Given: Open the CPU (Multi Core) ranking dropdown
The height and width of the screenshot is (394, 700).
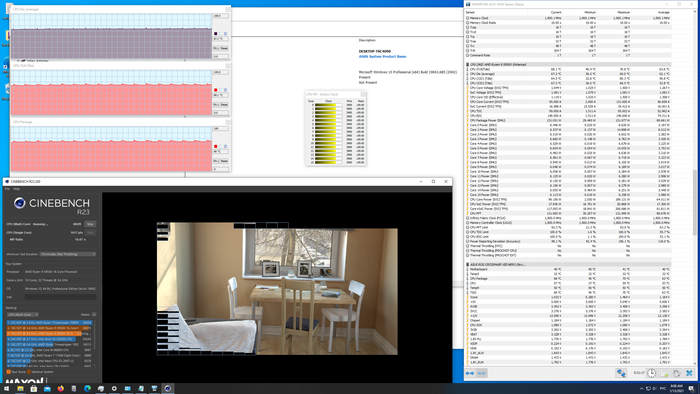Looking at the screenshot, I should (x=23, y=315).
